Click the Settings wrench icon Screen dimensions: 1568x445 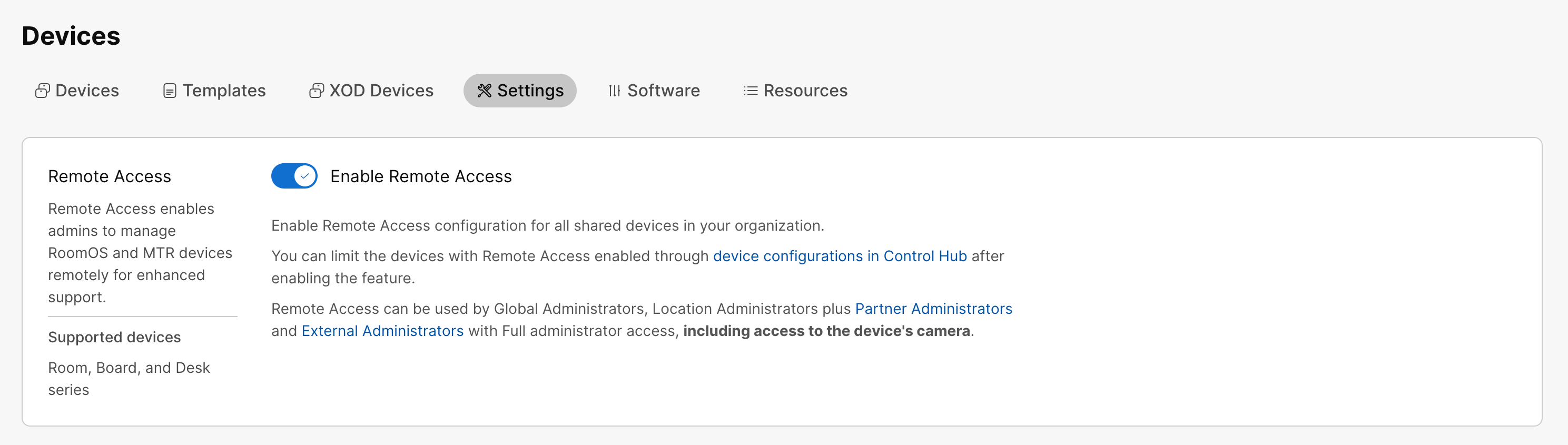(484, 91)
